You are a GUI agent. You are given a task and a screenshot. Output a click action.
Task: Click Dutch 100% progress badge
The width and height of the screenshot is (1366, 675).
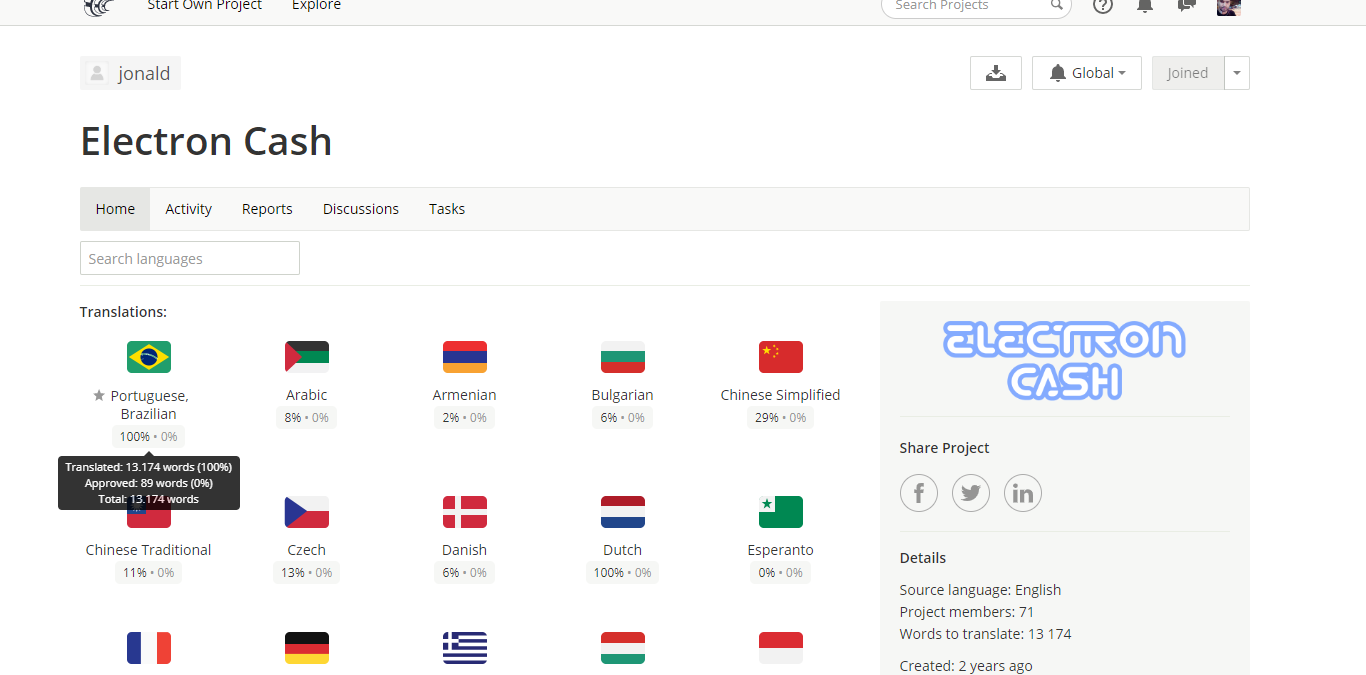(x=623, y=573)
